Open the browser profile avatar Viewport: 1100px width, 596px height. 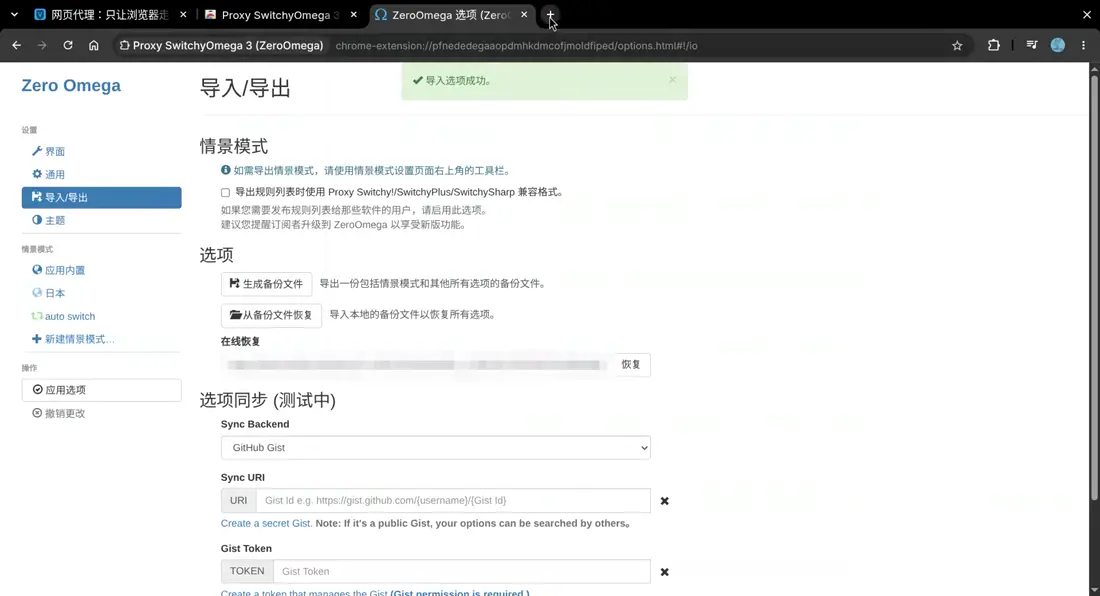[1058, 46]
